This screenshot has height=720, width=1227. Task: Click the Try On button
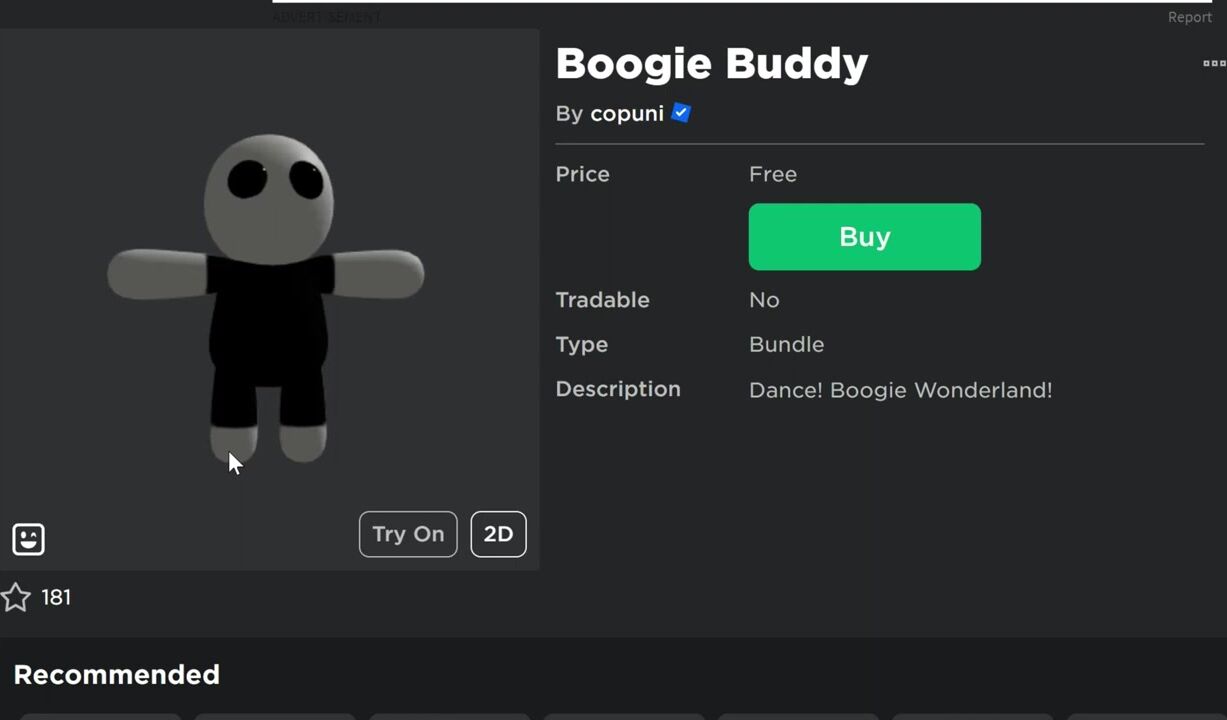pos(408,534)
